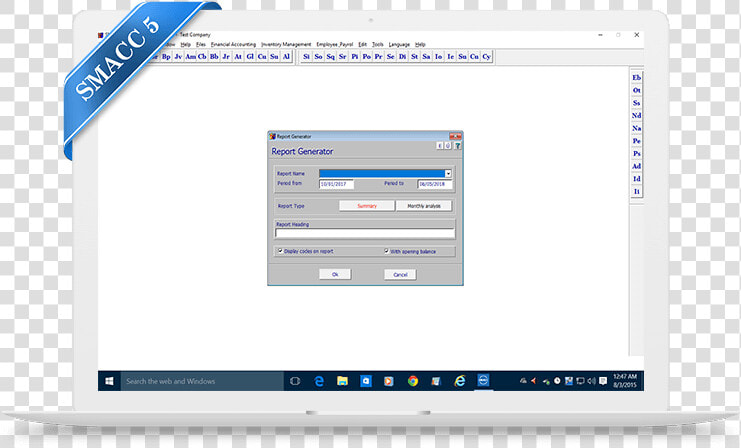Click the Period to date field

coord(435,184)
